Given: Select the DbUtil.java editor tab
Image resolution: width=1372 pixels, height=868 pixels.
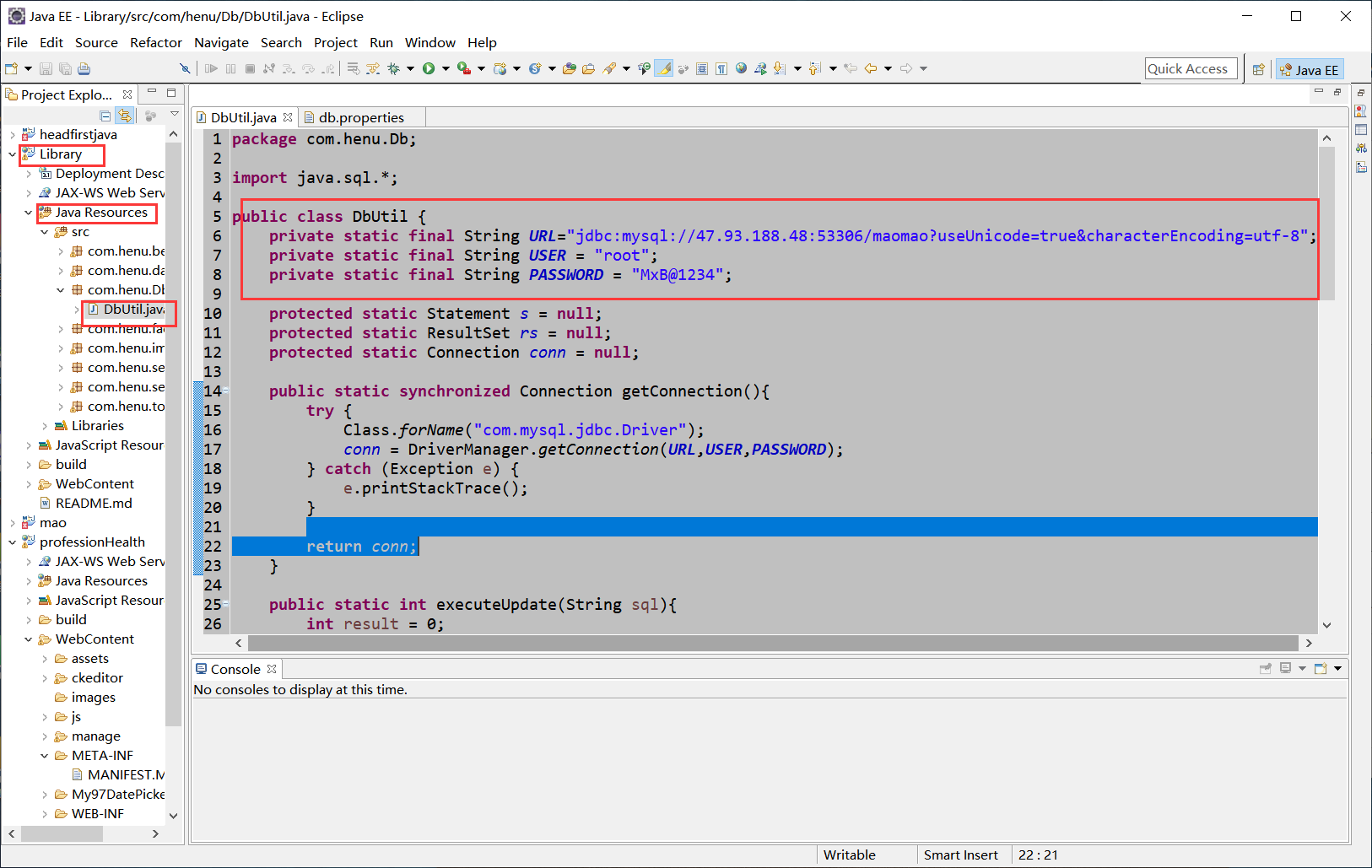Looking at the screenshot, I should pos(243,117).
